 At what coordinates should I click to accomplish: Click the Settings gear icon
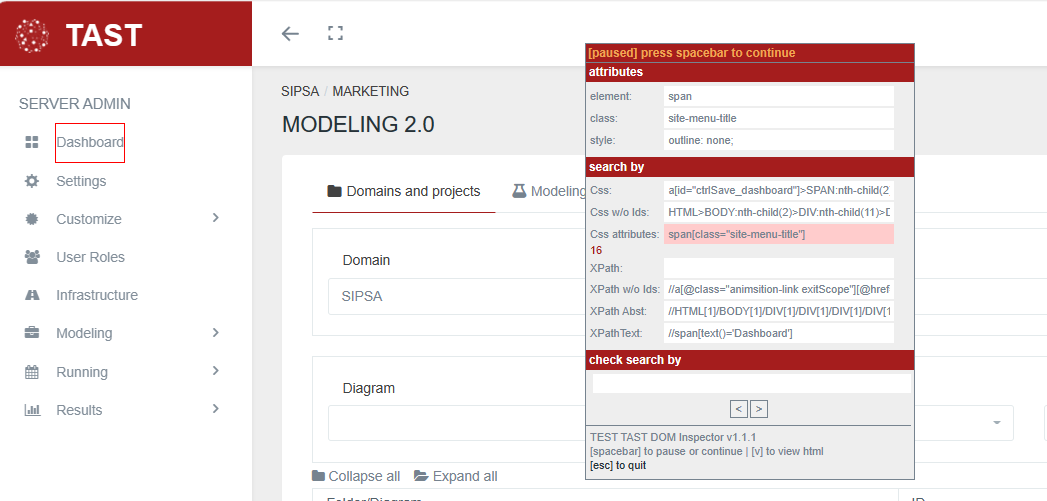click(x=32, y=181)
